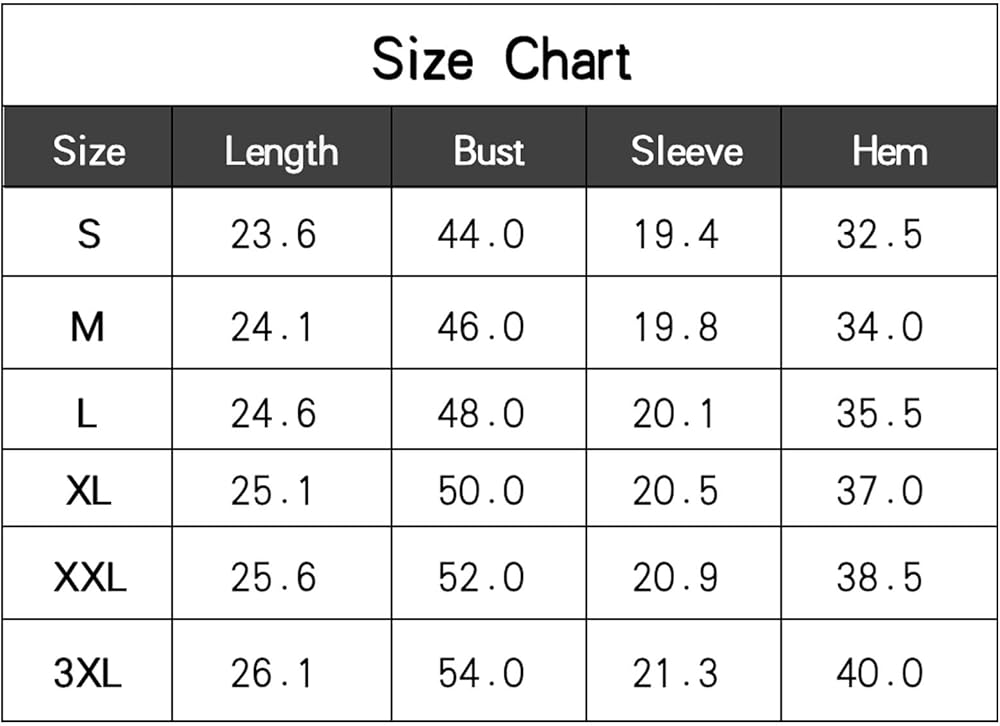This screenshot has height=726, width=1000.
Task: Select the 3XL size row label
Action: [88, 673]
